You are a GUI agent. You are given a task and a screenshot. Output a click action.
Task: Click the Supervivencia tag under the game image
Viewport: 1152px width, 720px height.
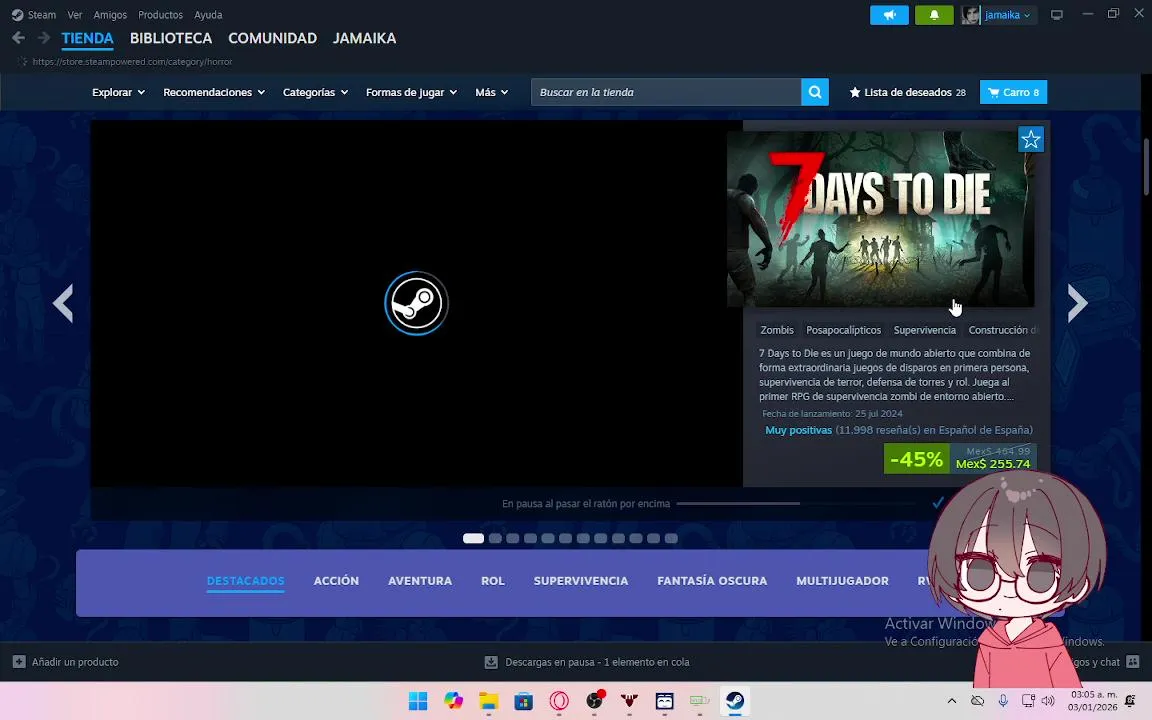(x=925, y=330)
